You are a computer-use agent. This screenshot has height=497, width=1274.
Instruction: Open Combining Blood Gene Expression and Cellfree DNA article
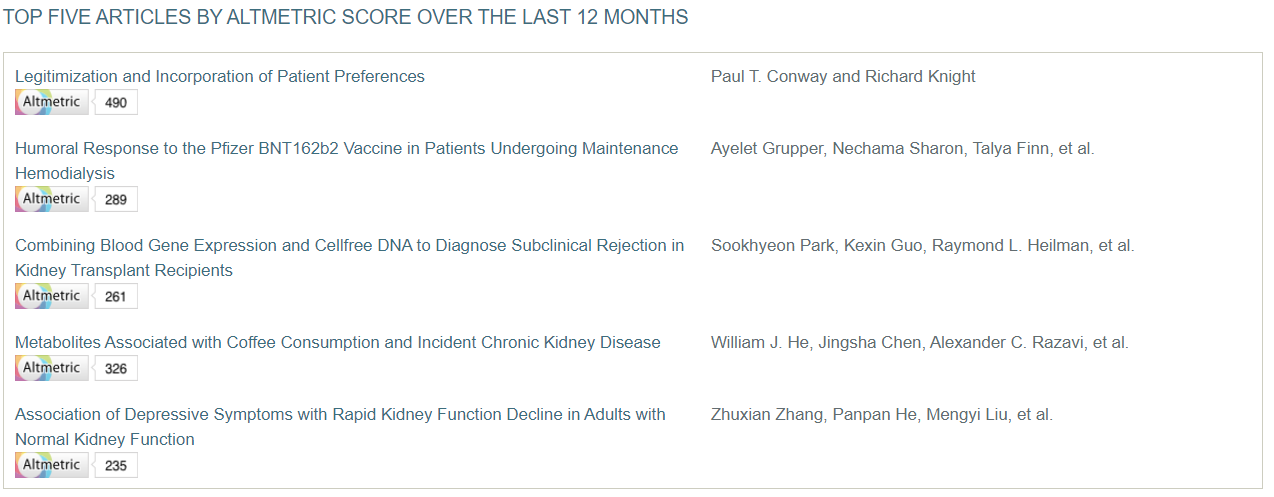350,258
